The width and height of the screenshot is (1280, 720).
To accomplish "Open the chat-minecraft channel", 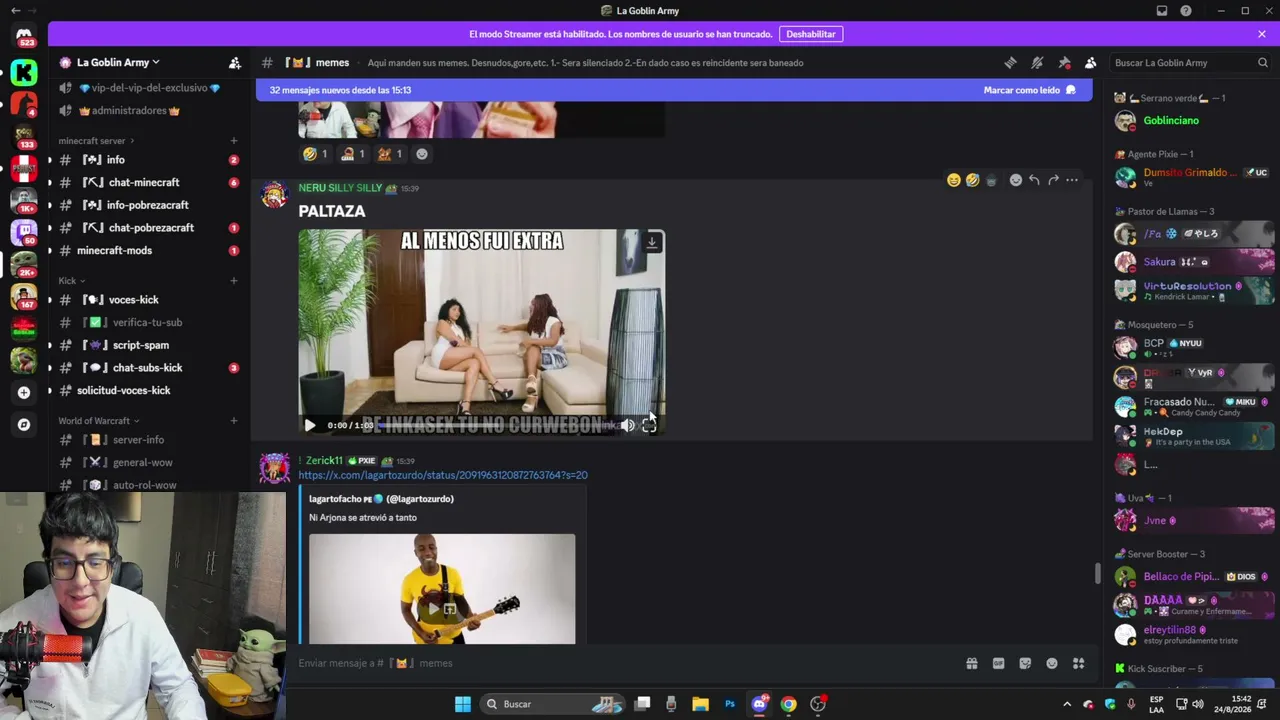I will pyautogui.click(x=148, y=183).
